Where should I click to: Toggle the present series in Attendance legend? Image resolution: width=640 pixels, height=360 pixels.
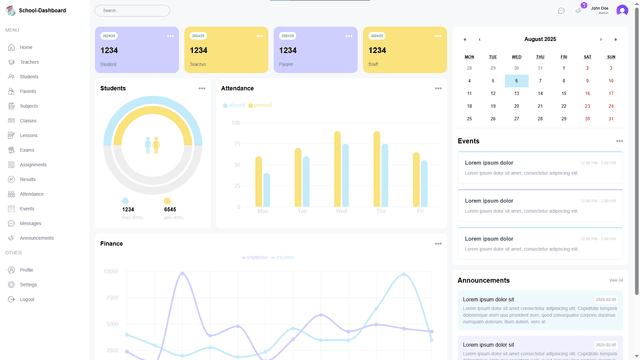tap(260, 105)
